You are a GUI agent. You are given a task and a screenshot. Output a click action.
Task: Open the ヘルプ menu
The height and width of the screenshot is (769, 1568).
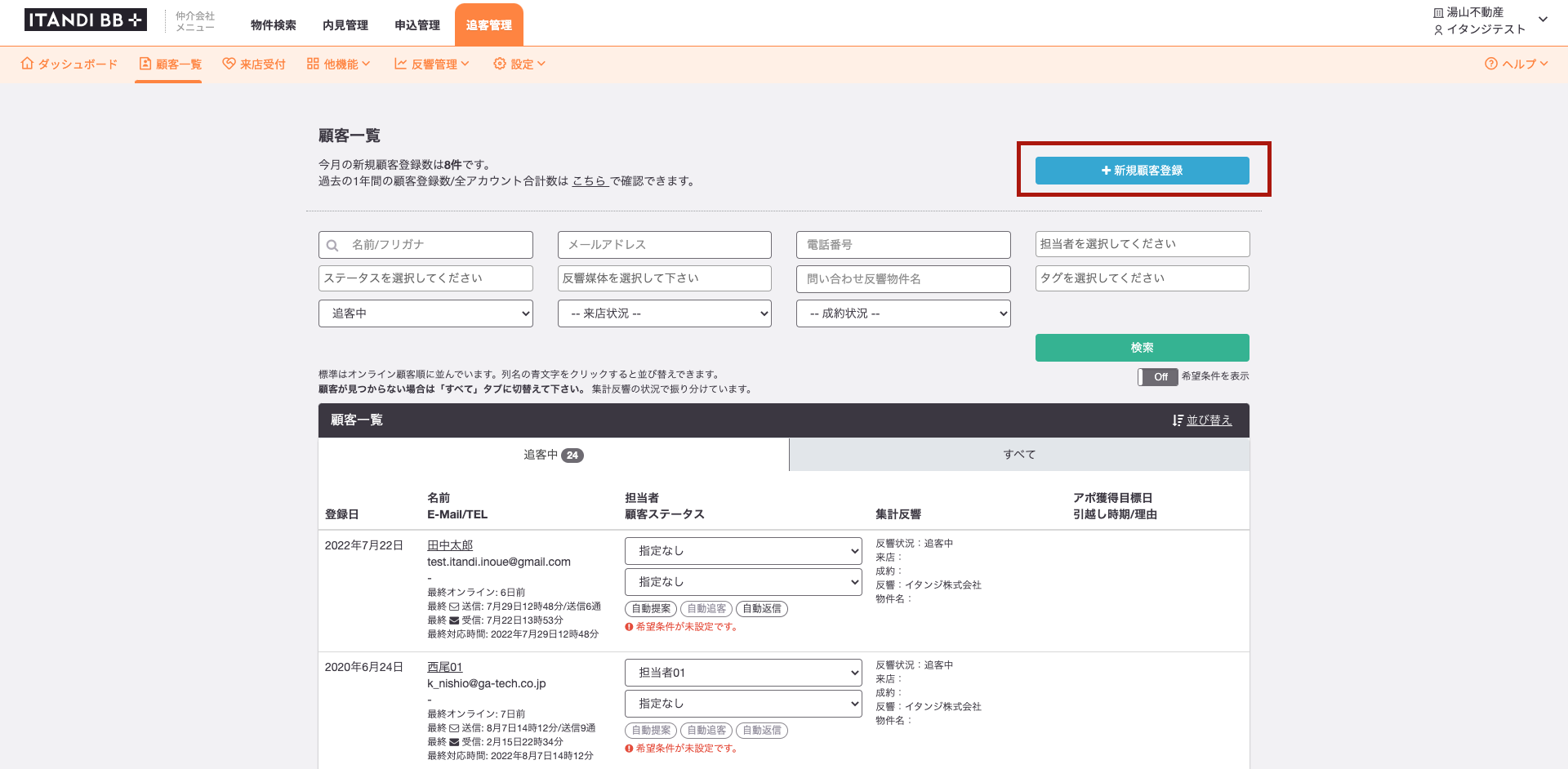pyautogui.click(x=1517, y=64)
